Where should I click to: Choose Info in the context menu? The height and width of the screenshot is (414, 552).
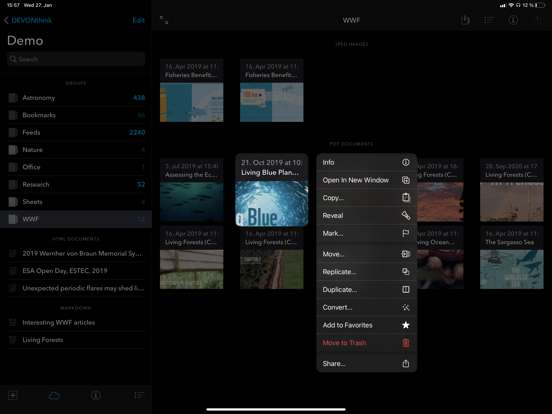tap(366, 162)
